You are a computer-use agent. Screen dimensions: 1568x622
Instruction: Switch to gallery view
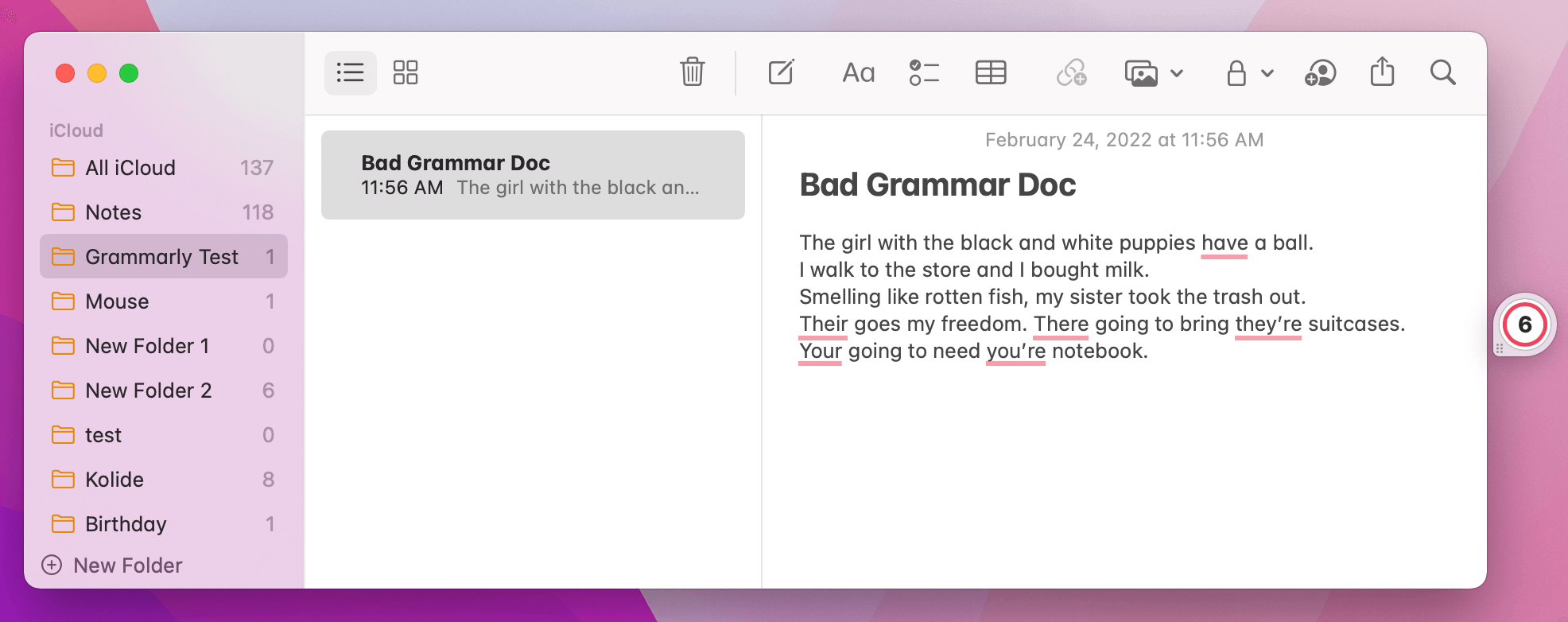[x=406, y=73]
